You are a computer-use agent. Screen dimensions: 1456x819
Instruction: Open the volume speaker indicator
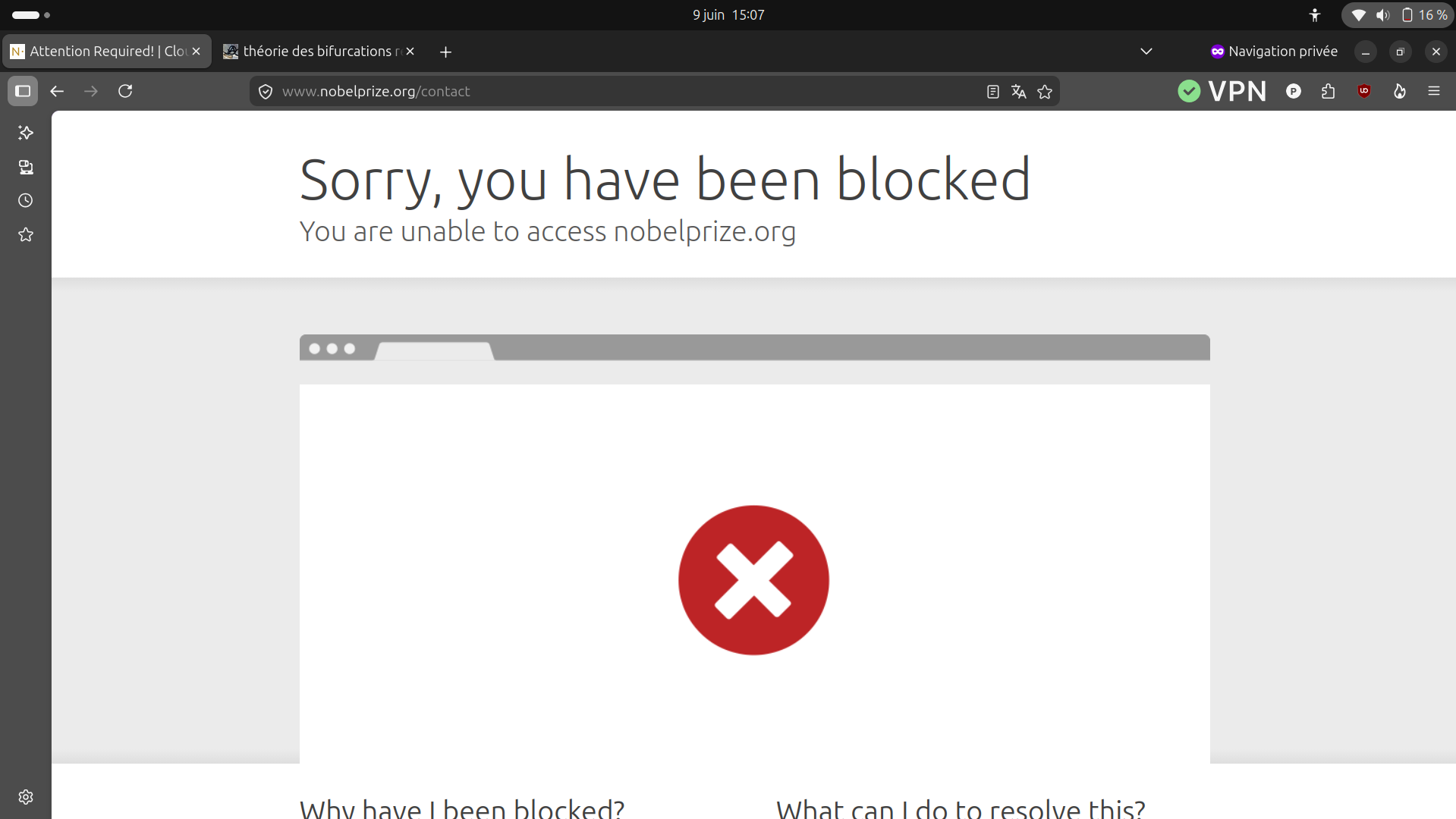1382,15
